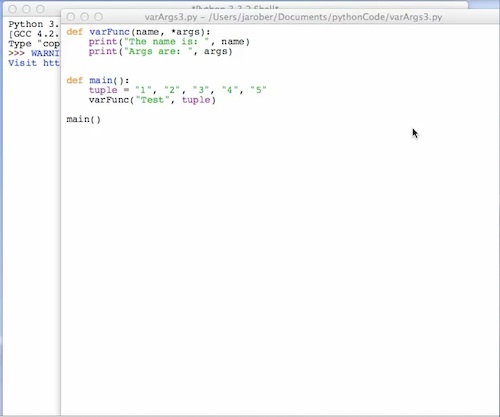Click the tuple assignment line
Image resolution: width=500 pixels, height=417 pixels.
click(177, 90)
